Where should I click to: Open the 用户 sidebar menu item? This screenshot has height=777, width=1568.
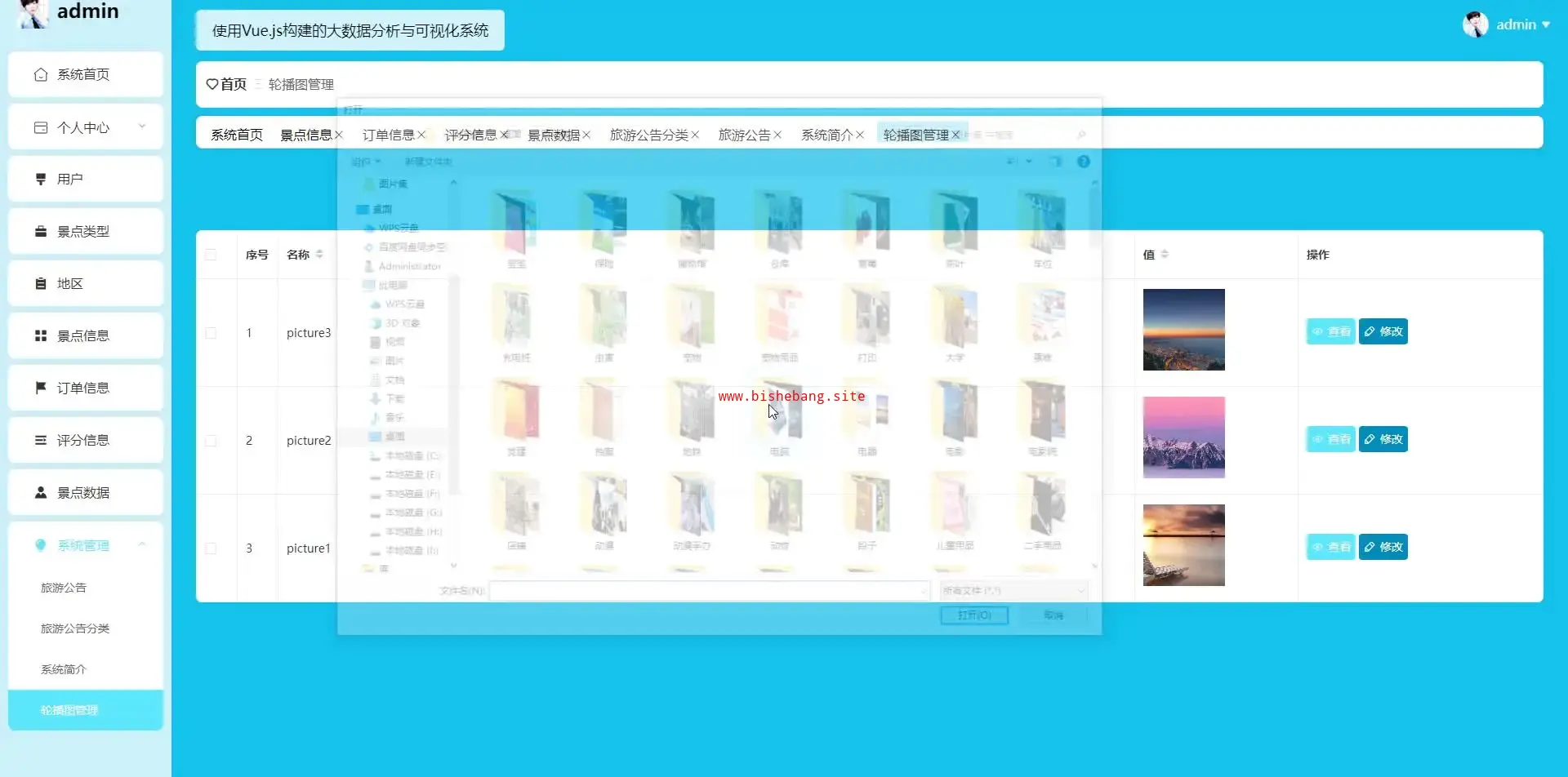click(x=86, y=179)
